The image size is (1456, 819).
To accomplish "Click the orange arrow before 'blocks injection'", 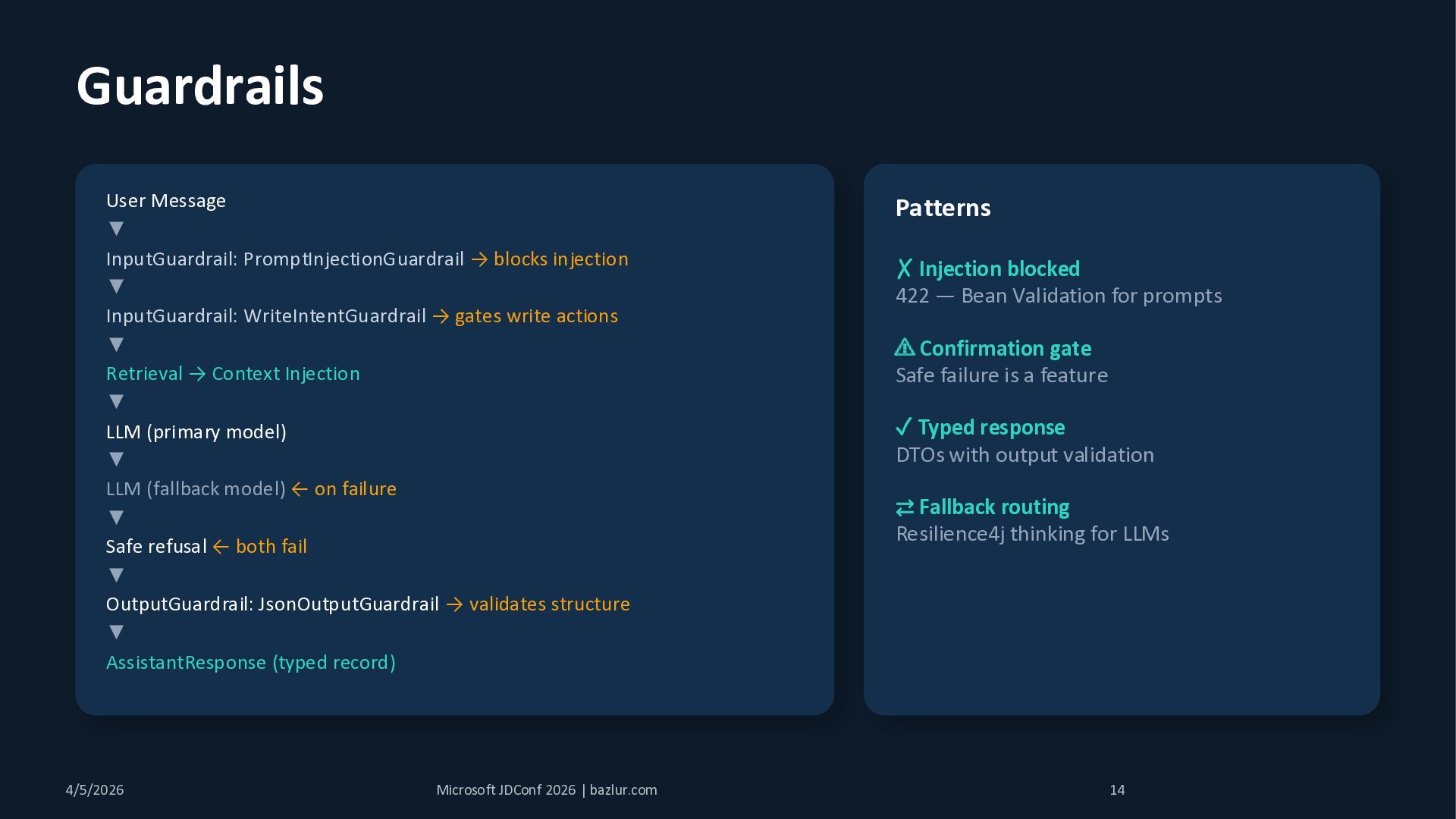I will [x=479, y=259].
